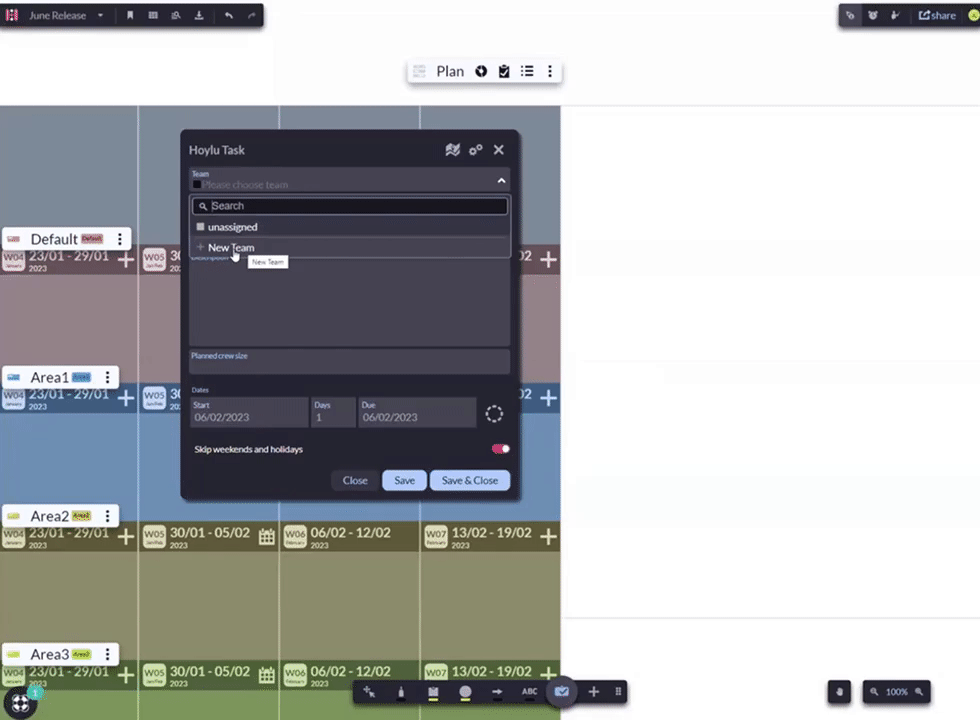Click the Start date field
The width and height of the screenshot is (980, 720).
(249, 412)
